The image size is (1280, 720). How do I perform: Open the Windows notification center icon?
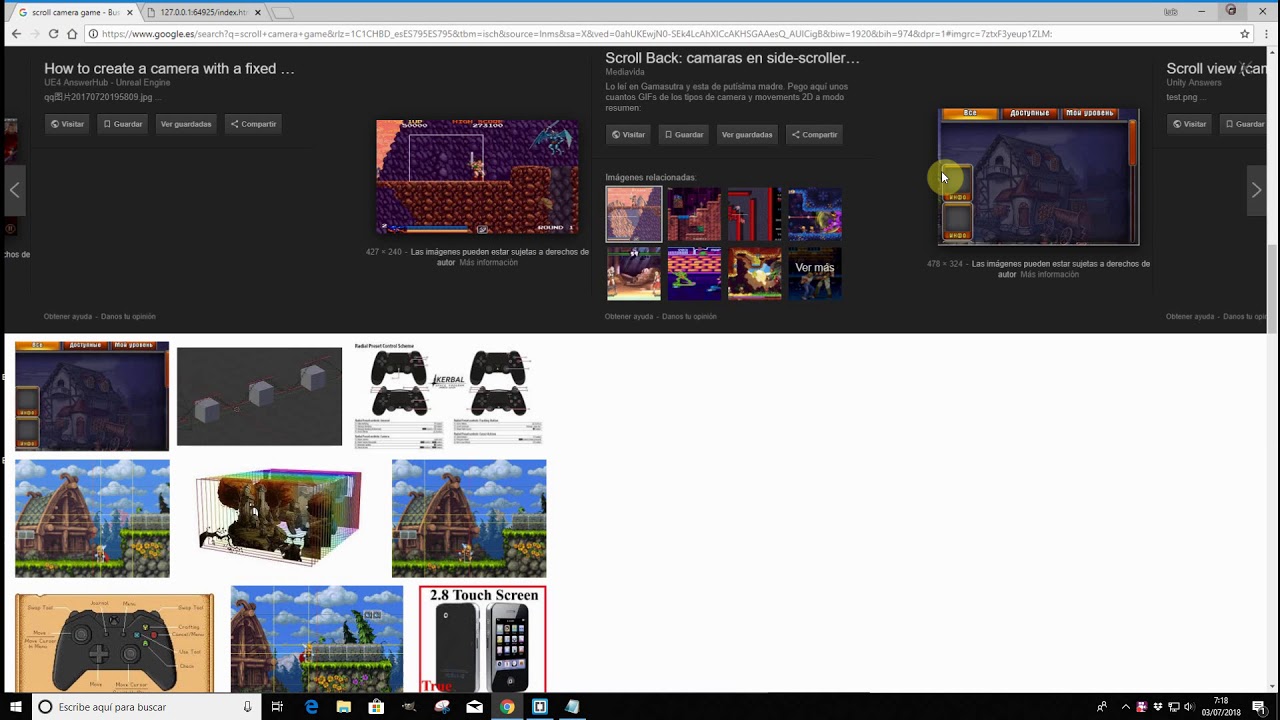(x=1259, y=706)
